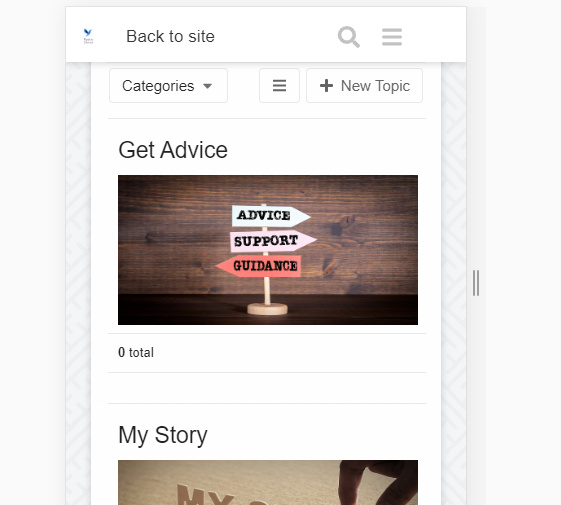This screenshot has height=505, width=561.
Task: Go back using Back to site link
Action: (x=170, y=36)
